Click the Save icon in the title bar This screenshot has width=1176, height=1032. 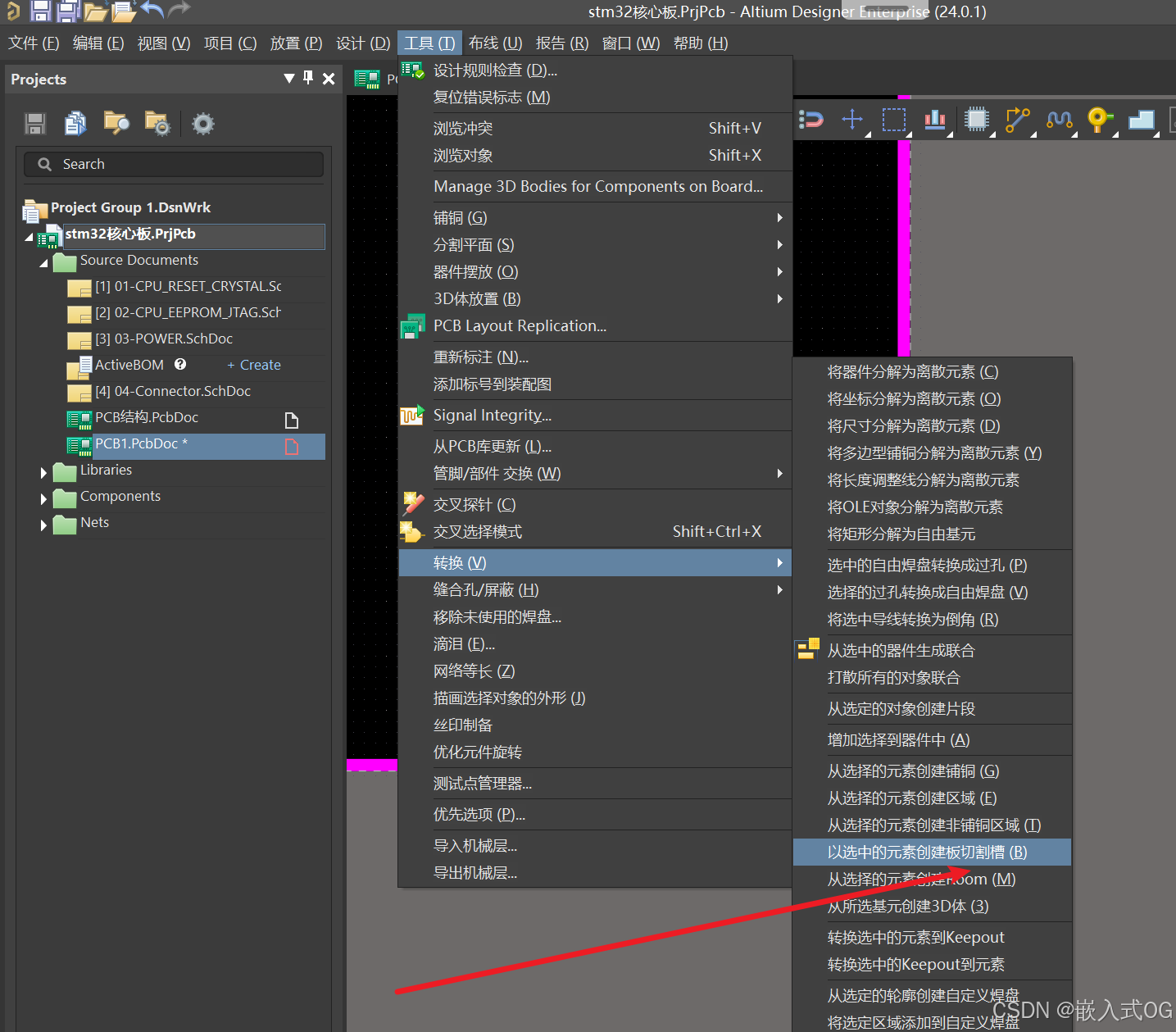click(40, 11)
